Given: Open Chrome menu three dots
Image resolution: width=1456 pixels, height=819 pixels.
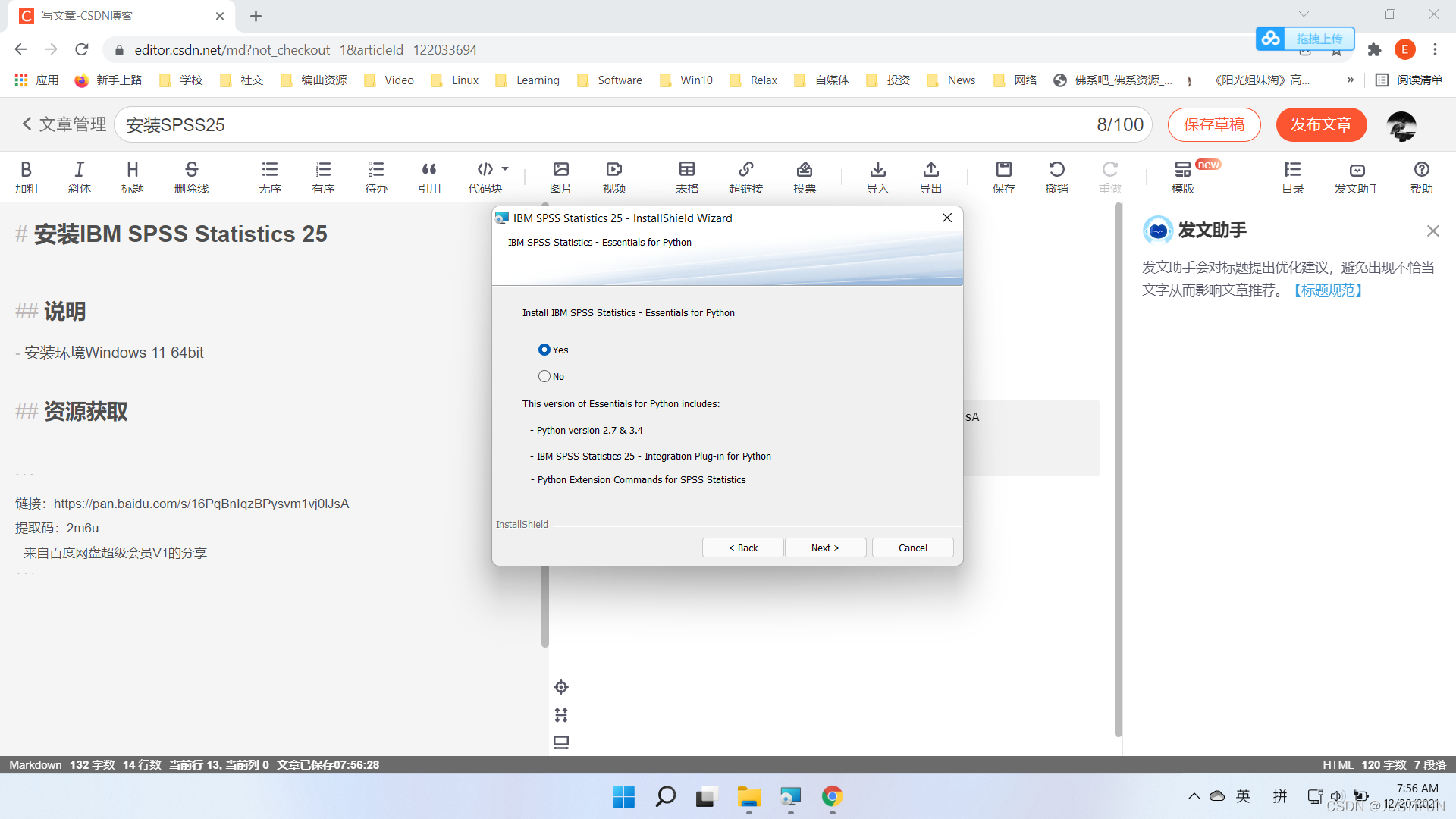Looking at the screenshot, I should pos(1435,50).
